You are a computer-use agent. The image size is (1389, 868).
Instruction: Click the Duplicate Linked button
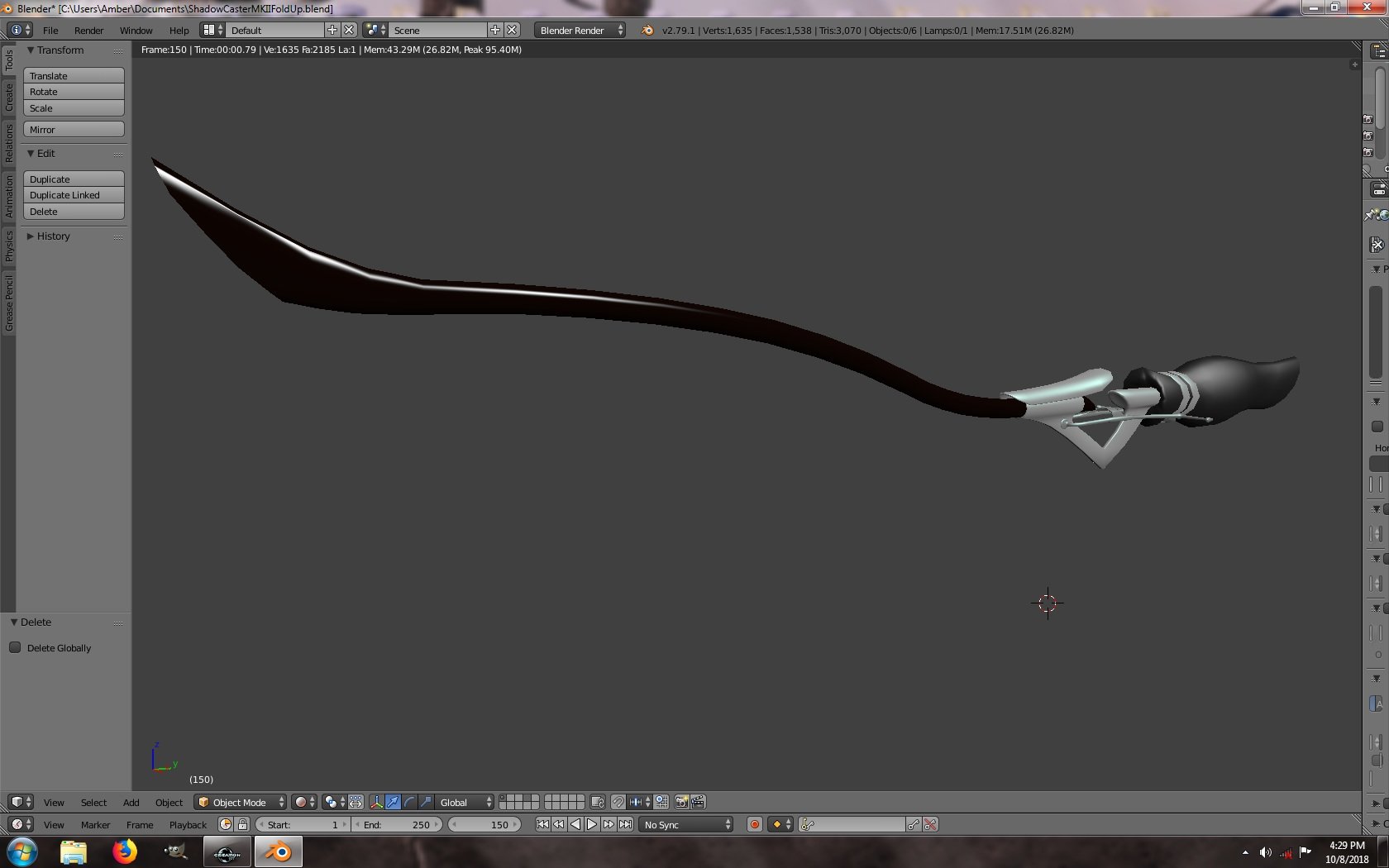tap(74, 195)
